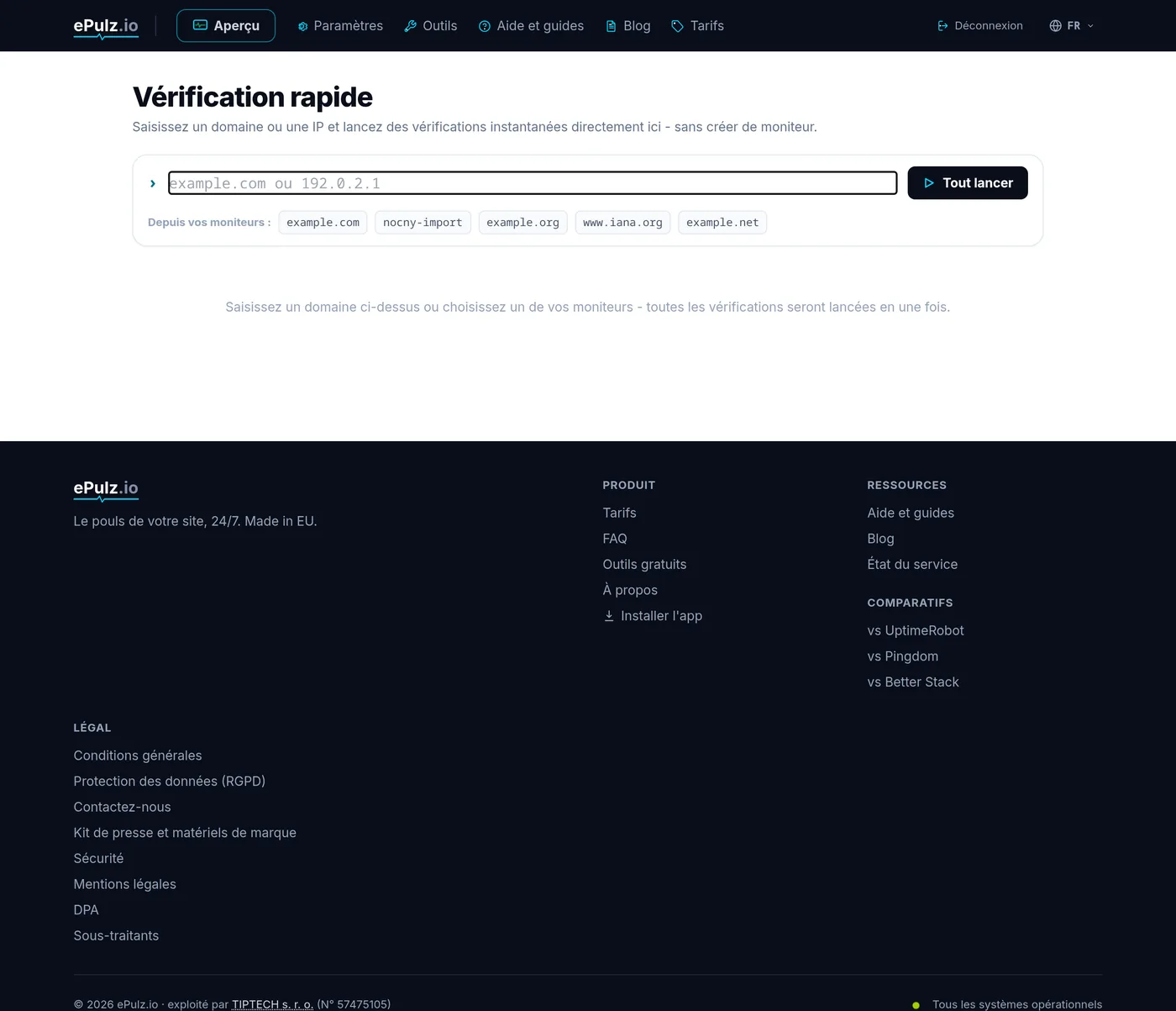Open the FR language dropdown
The height and width of the screenshot is (1011, 1176).
pos(1072,26)
